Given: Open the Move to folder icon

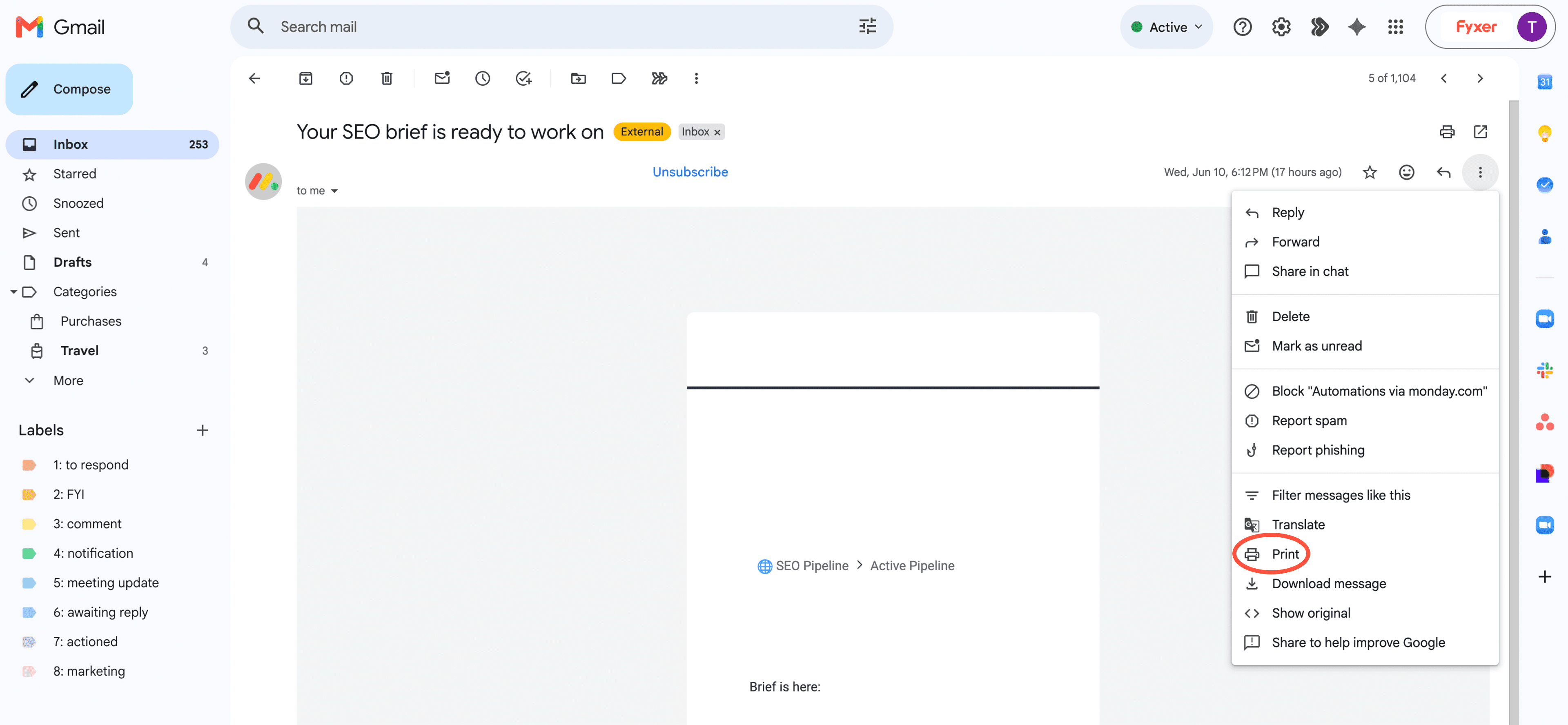Looking at the screenshot, I should tap(578, 78).
